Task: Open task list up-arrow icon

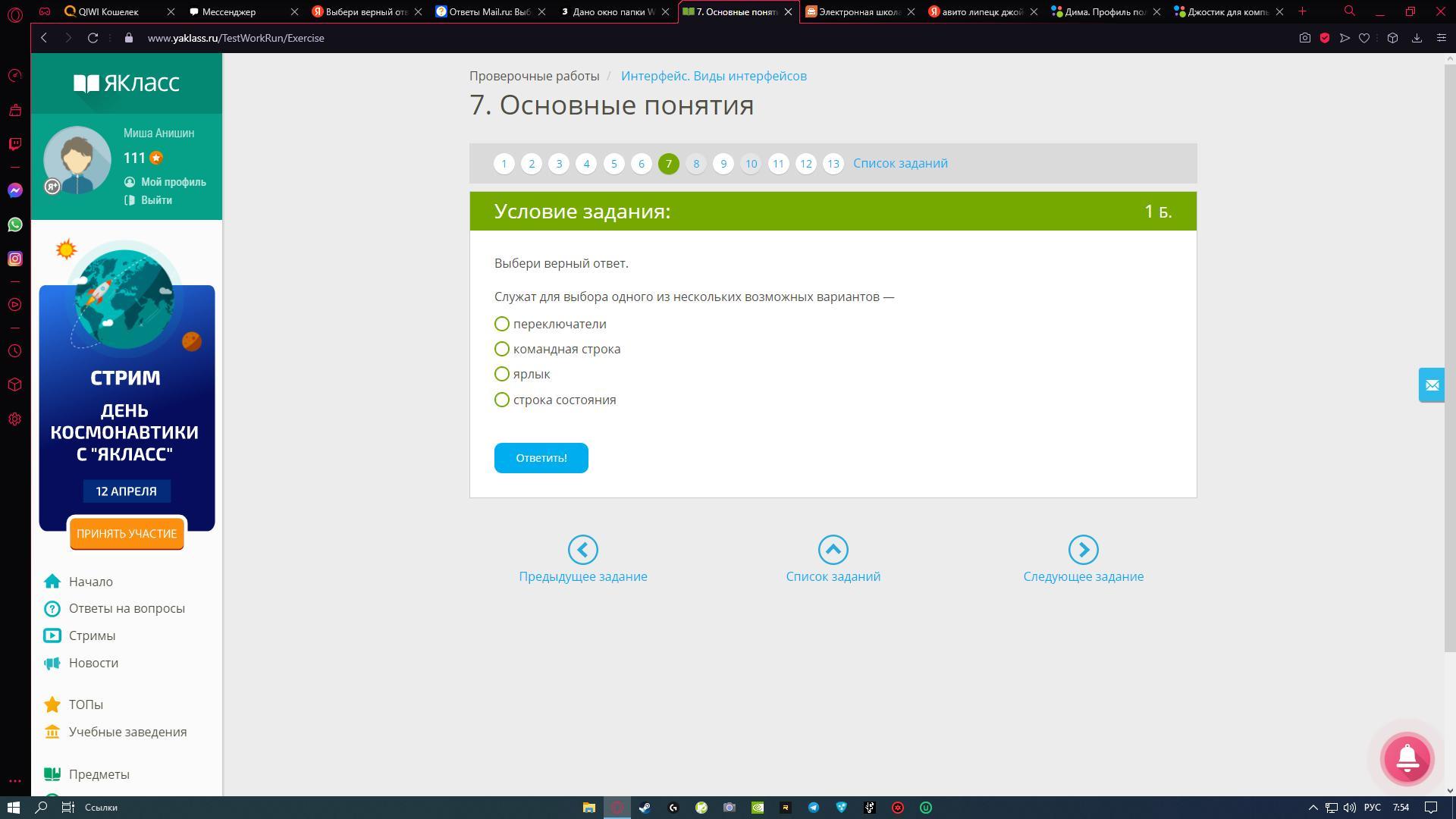Action: [x=833, y=550]
